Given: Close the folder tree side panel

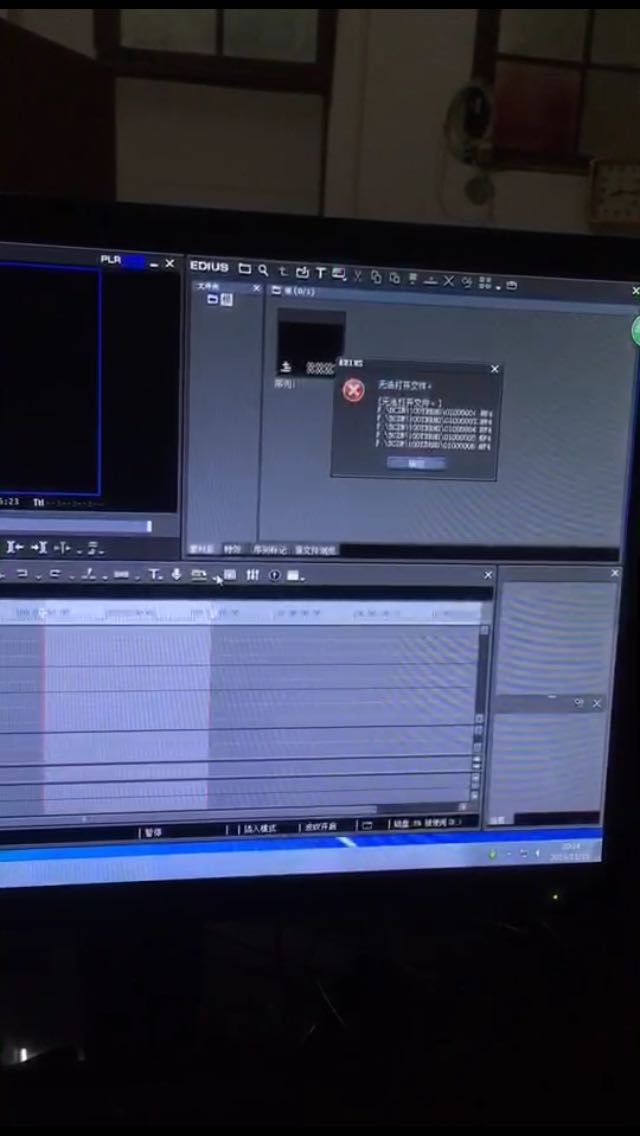Looking at the screenshot, I should coord(256,288).
